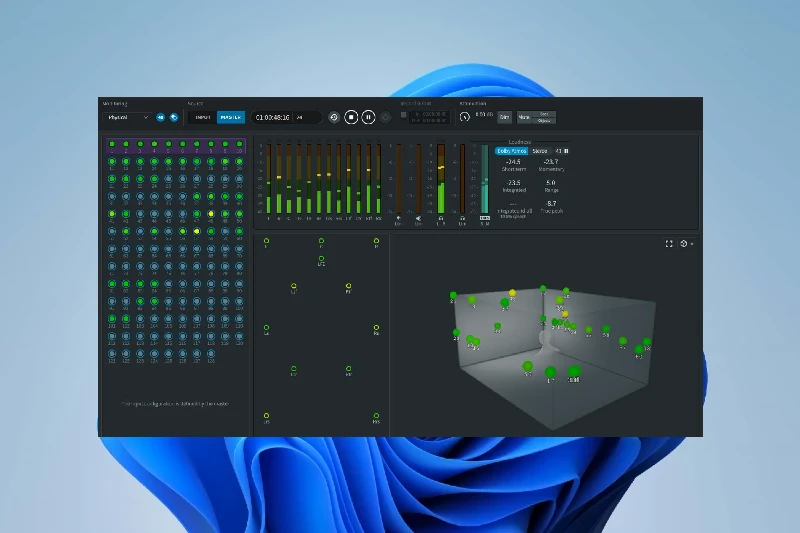This screenshot has width=800, height=533.
Task: Open the Monitoring layout dropdown
Action: pos(127,117)
